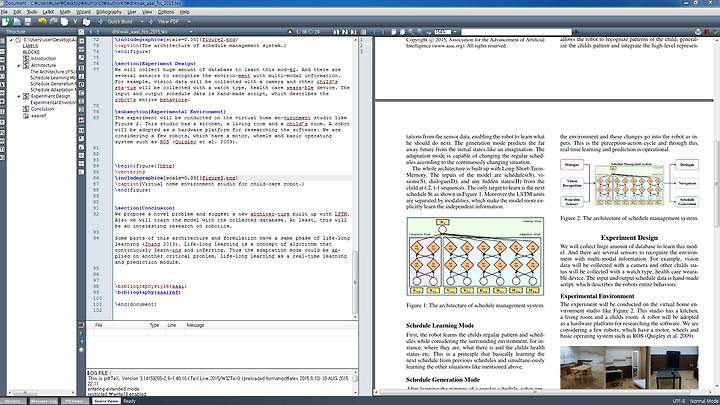This screenshot has width=720, height=405.
Task: Click the green check icon in PDF toolbar
Action: (715, 32)
